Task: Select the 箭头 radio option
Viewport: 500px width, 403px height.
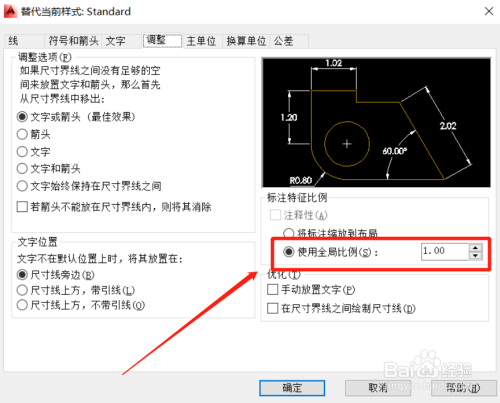Action: tap(34, 134)
